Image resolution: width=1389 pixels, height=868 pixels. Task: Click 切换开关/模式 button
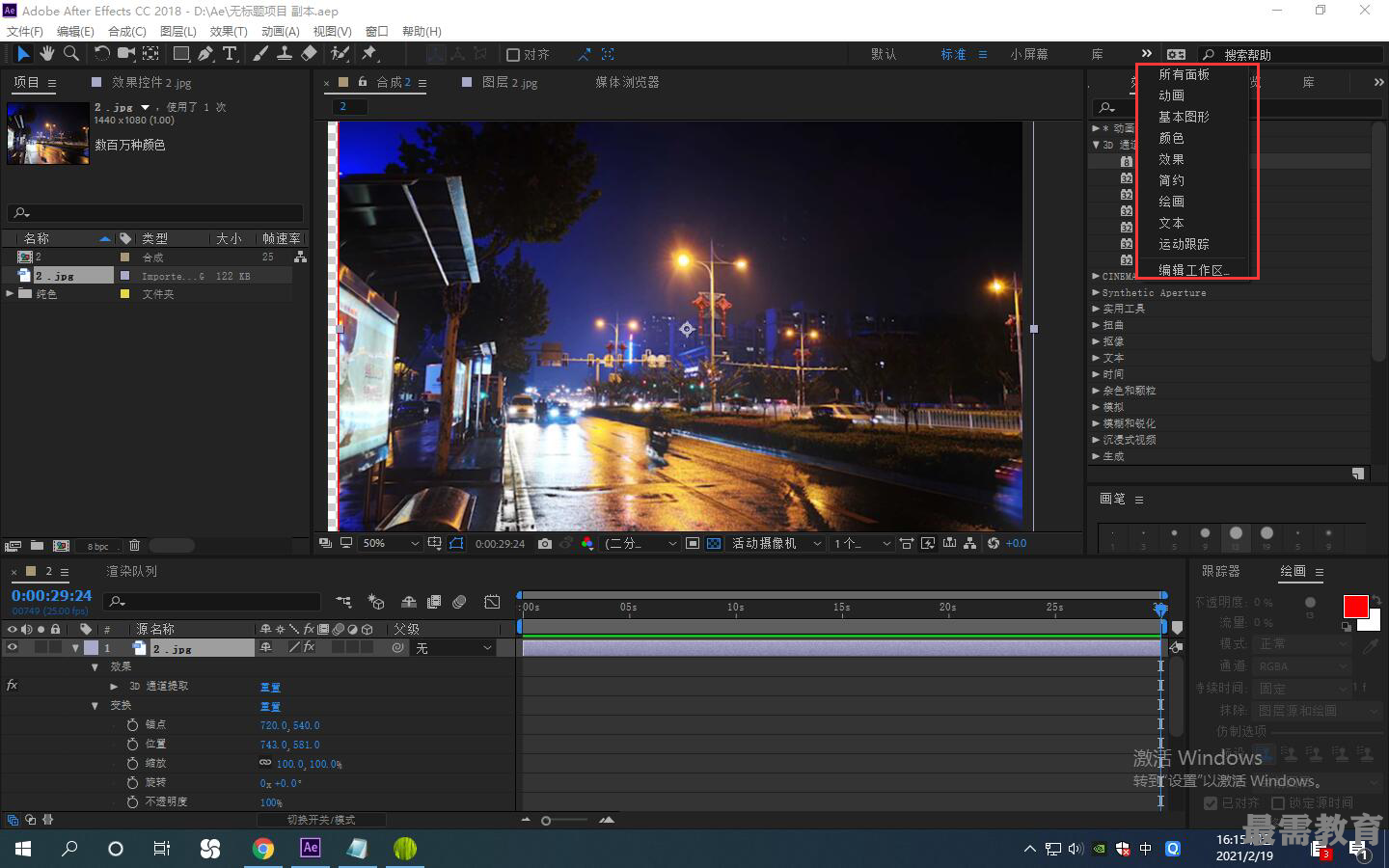(321, 820)
